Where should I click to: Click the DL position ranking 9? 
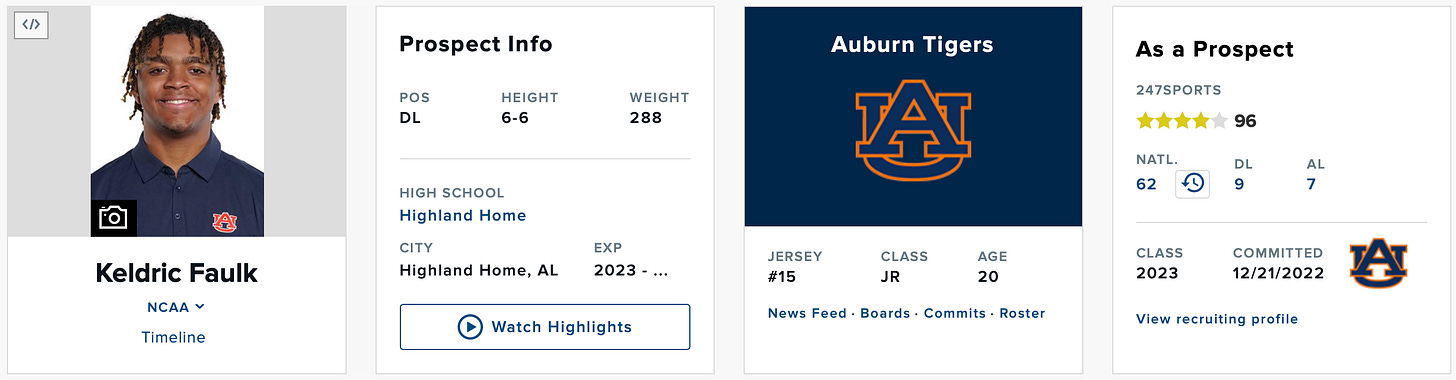(x=1239, y=184)
